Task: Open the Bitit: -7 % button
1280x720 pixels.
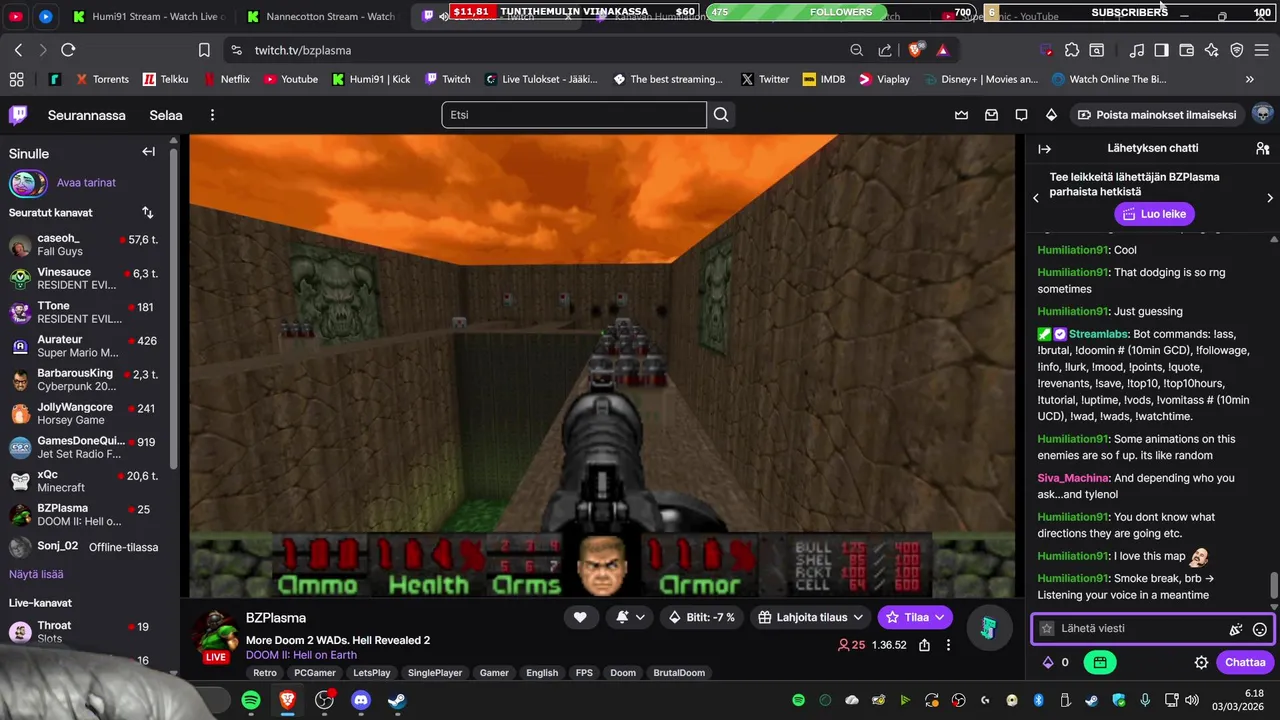Action: pos(702,618)
